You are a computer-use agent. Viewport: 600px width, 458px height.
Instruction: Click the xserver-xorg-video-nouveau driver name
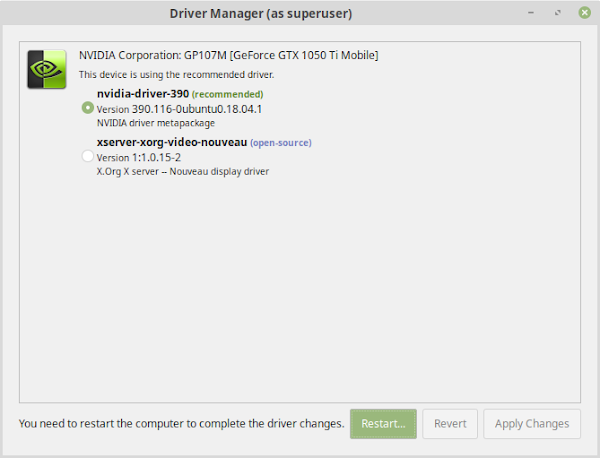(x=172, y=142)
